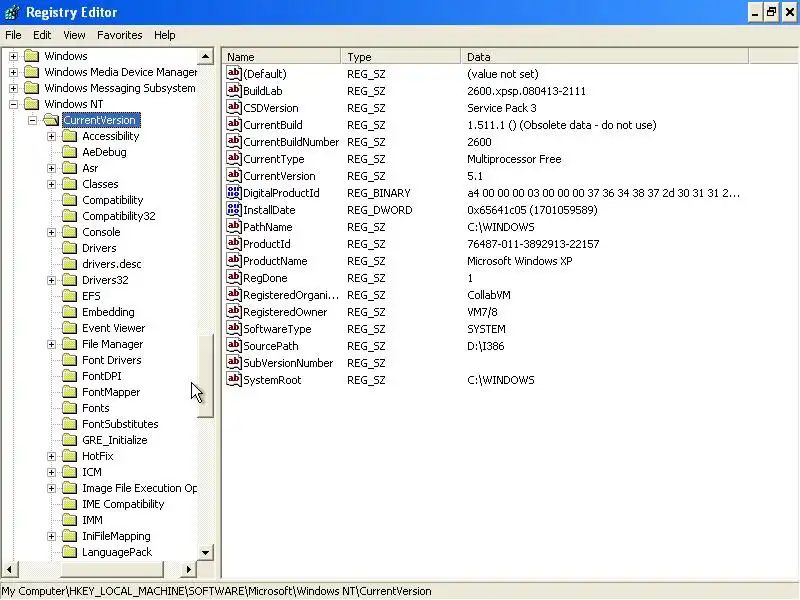Select the drivers.desc key
800x600 pixels.
112,264
